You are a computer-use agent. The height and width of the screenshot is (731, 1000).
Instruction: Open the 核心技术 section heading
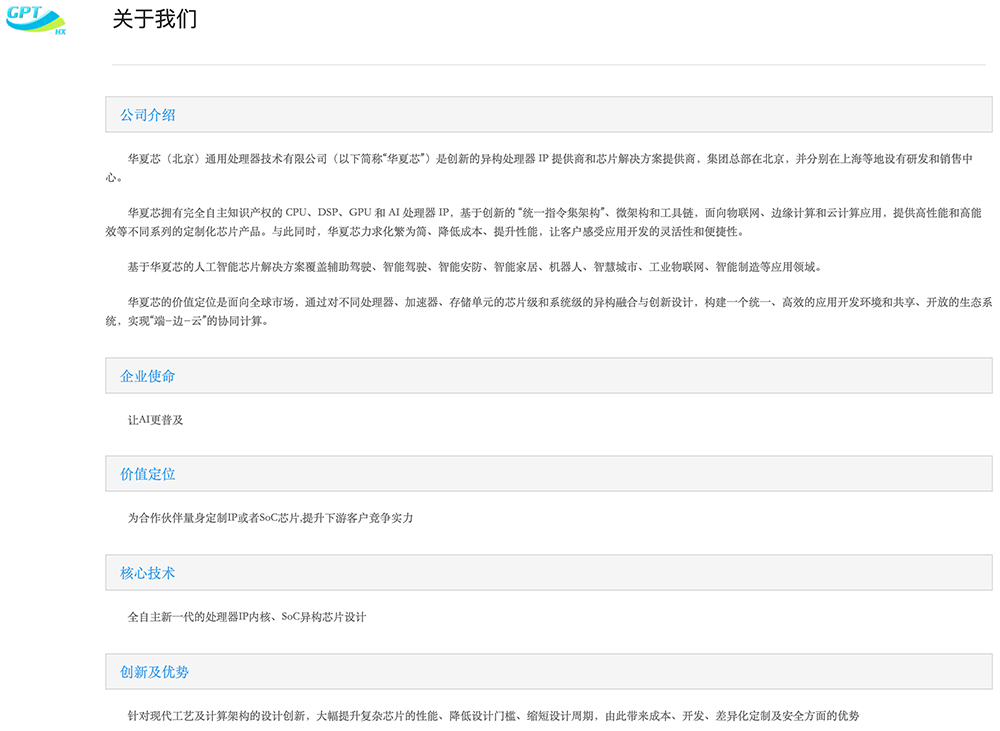coord(148,573)
